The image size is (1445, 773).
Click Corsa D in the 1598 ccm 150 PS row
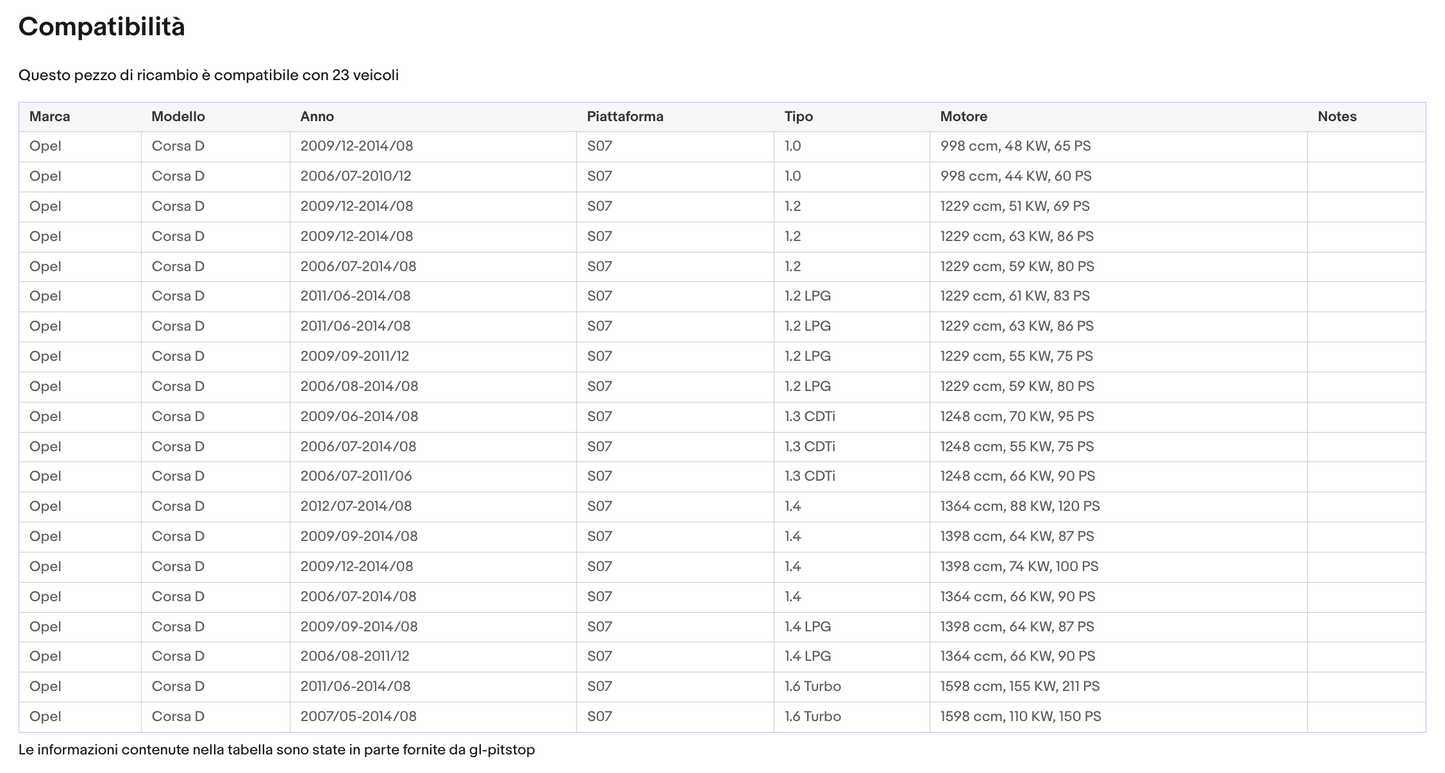(178, 716)
